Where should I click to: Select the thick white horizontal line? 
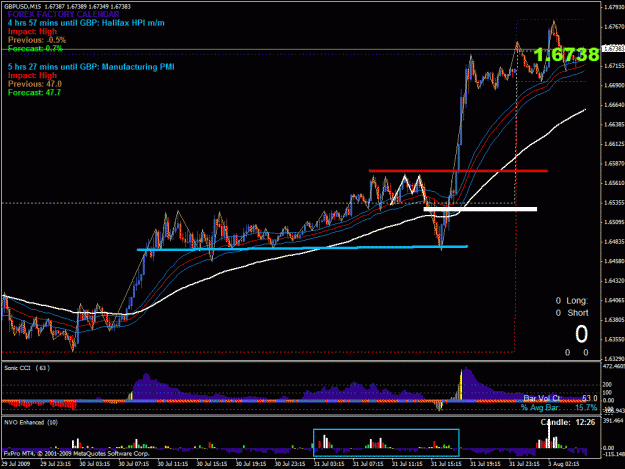coord(480,209)
